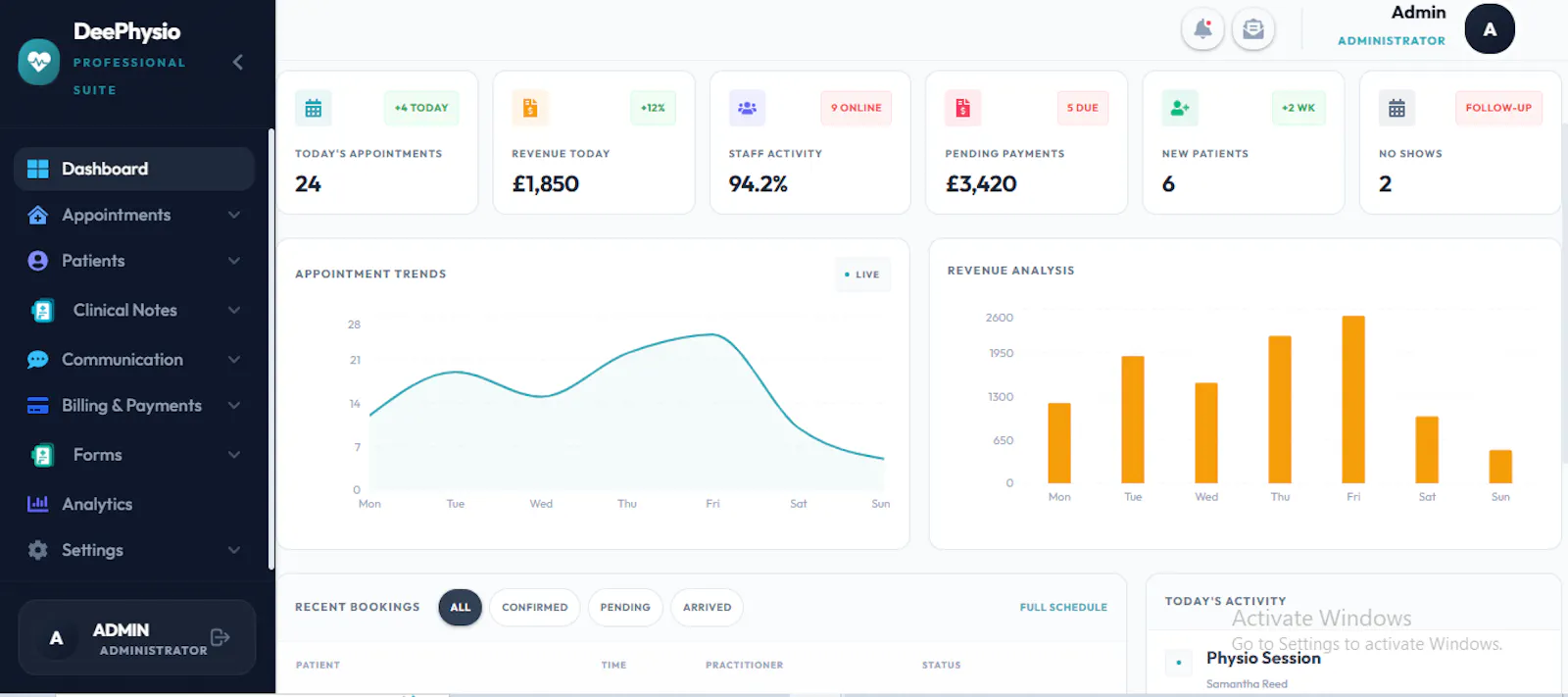Click the Analytics bar chart icon
The width and height of the screenshot is (1568, 697).
(x=38, y=504)
